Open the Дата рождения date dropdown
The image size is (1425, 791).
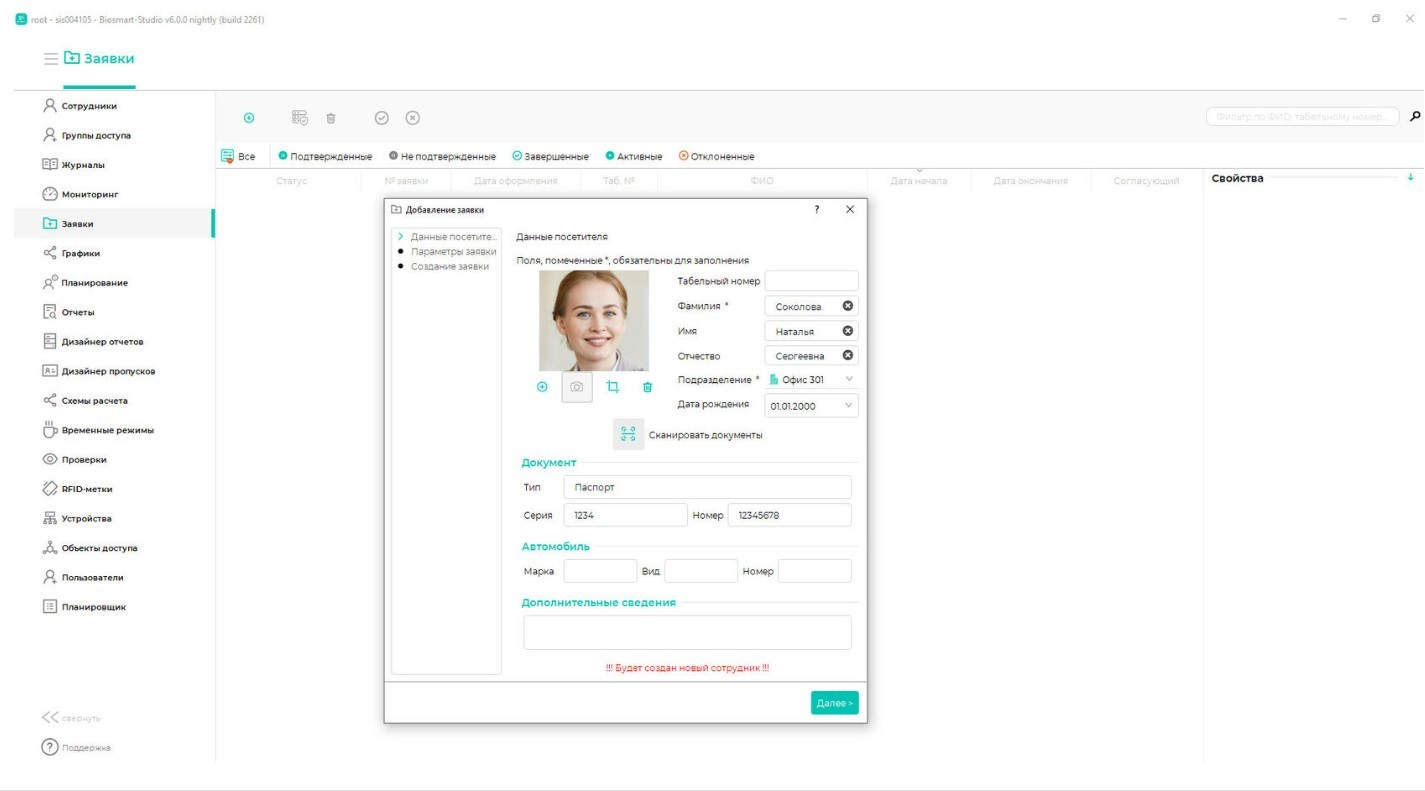(849, 405)
